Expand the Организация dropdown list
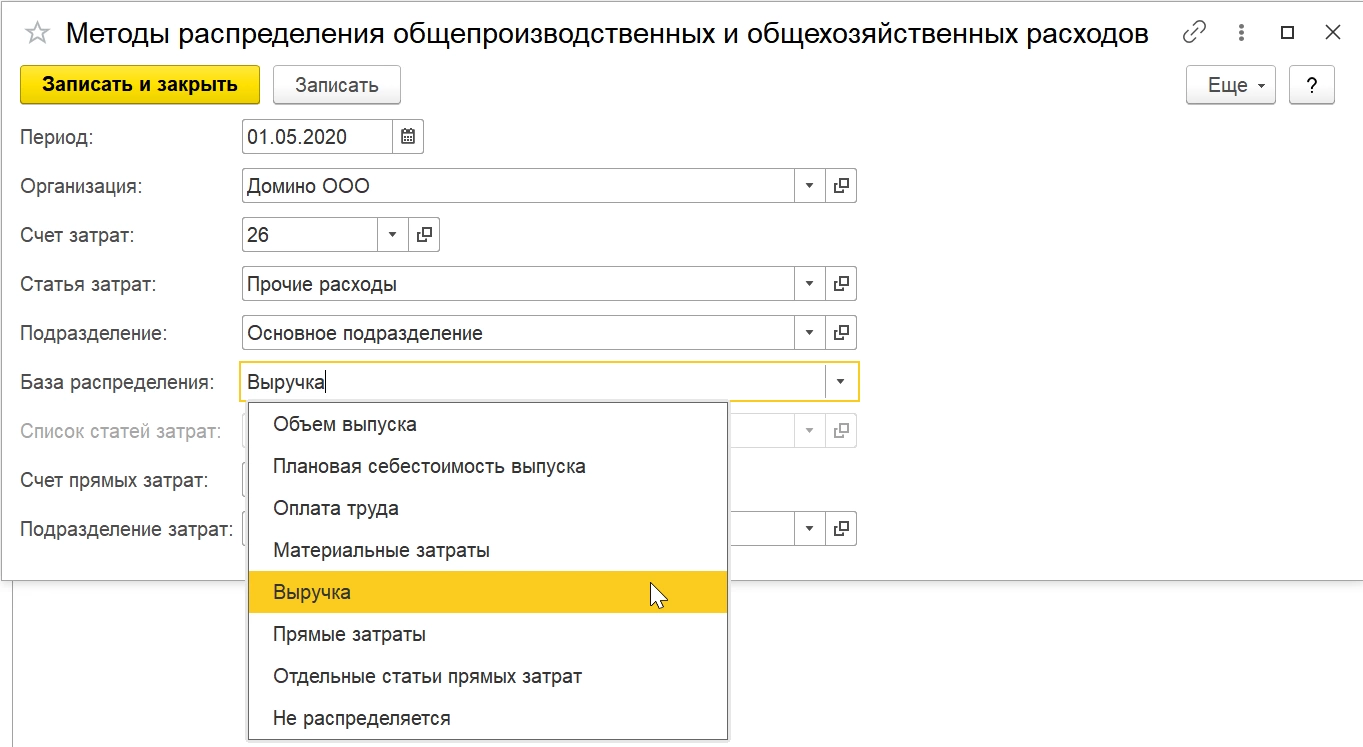Image resolution: width=1363 pixels, height=747 pixels. pyautogui.click(x=809, y=186)
